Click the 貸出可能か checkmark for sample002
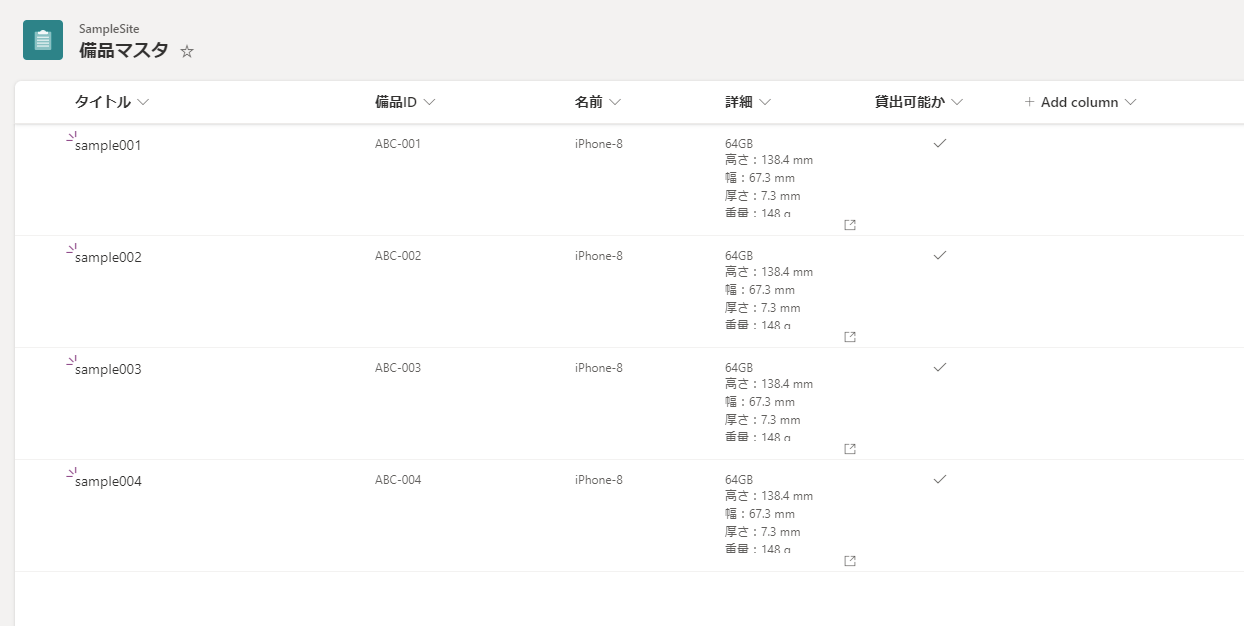 point(940,256)
